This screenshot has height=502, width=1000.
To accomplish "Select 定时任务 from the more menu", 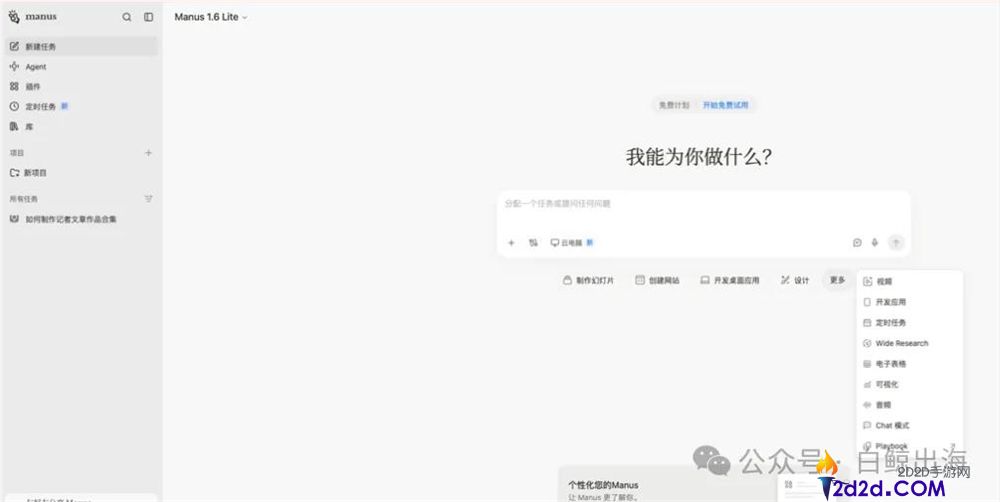I will click(909, 323).
